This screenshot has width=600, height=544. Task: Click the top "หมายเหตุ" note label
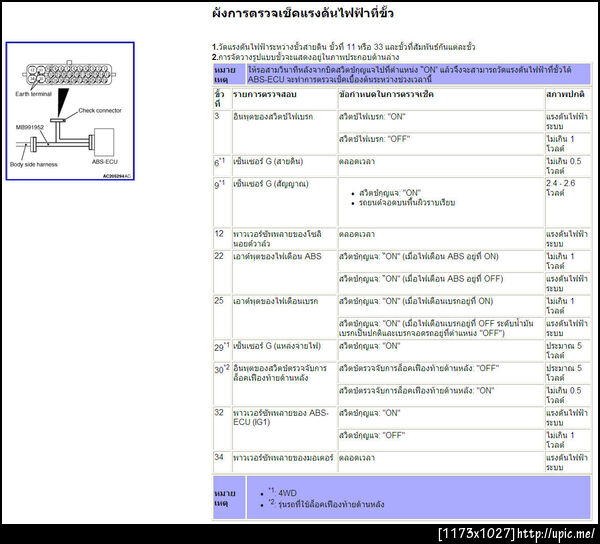pos(229,74)
